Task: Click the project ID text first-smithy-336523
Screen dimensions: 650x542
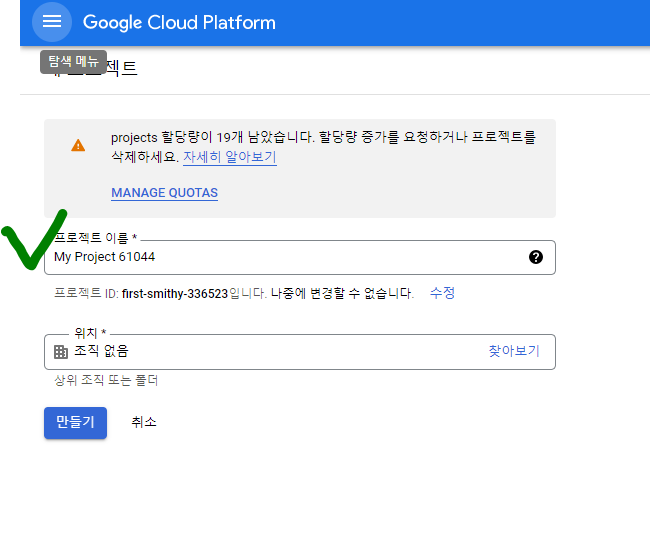Action: (x=175, y=294)
